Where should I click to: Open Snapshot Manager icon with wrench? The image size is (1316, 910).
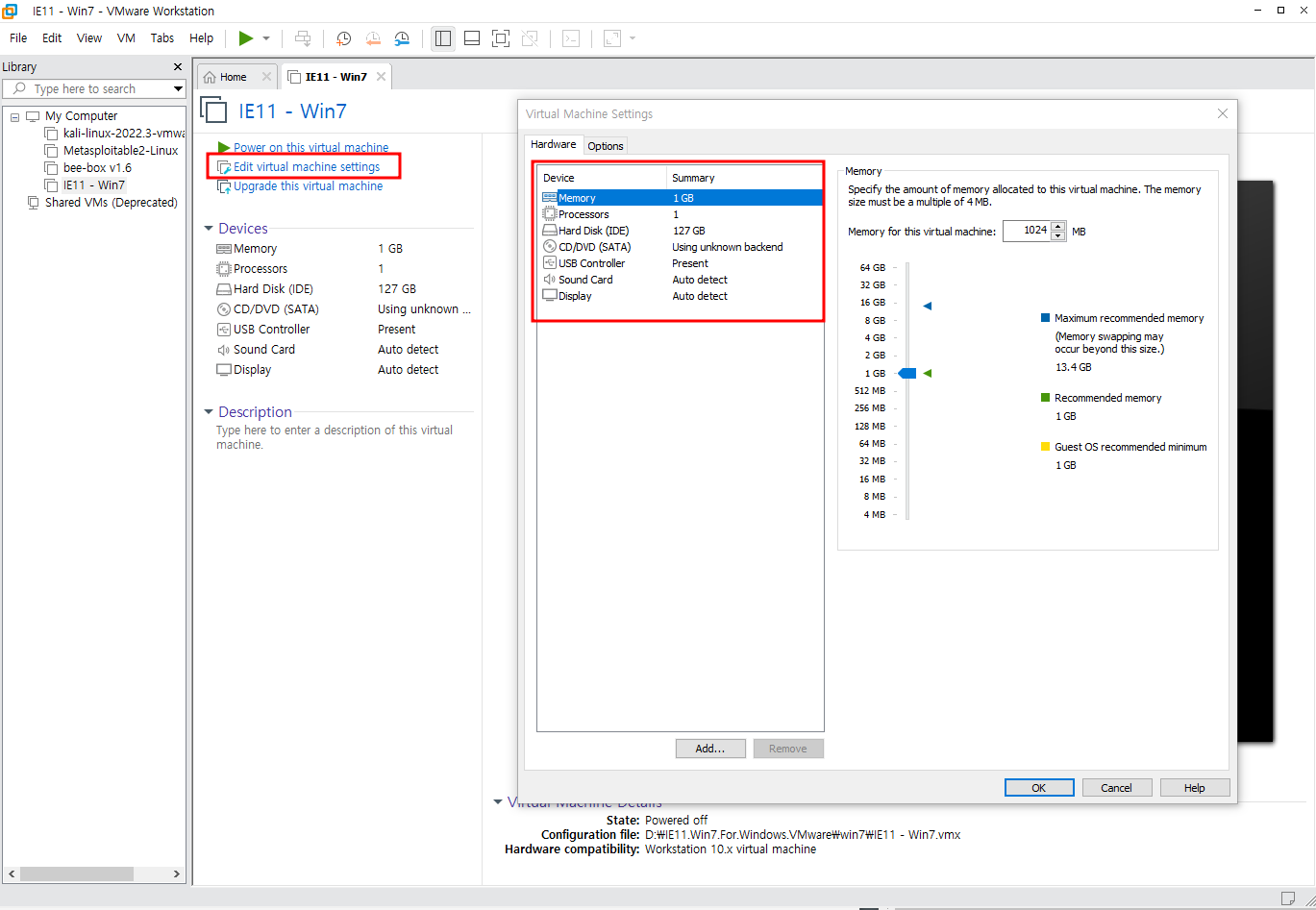click(402, 38)
